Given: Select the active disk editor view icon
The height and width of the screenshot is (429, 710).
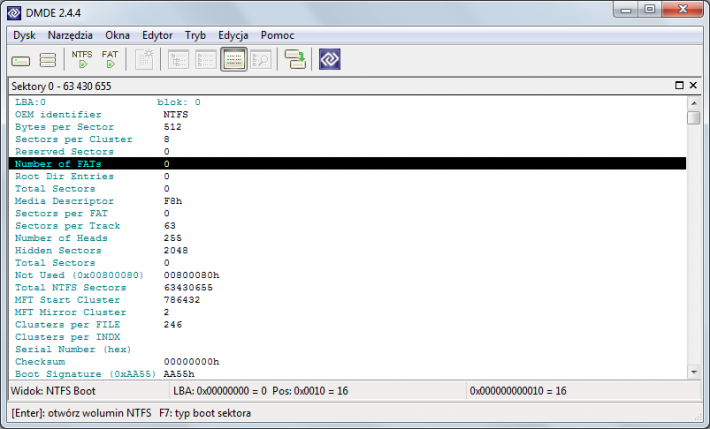Looking at the screenshot, I should (x=234, y=60).
